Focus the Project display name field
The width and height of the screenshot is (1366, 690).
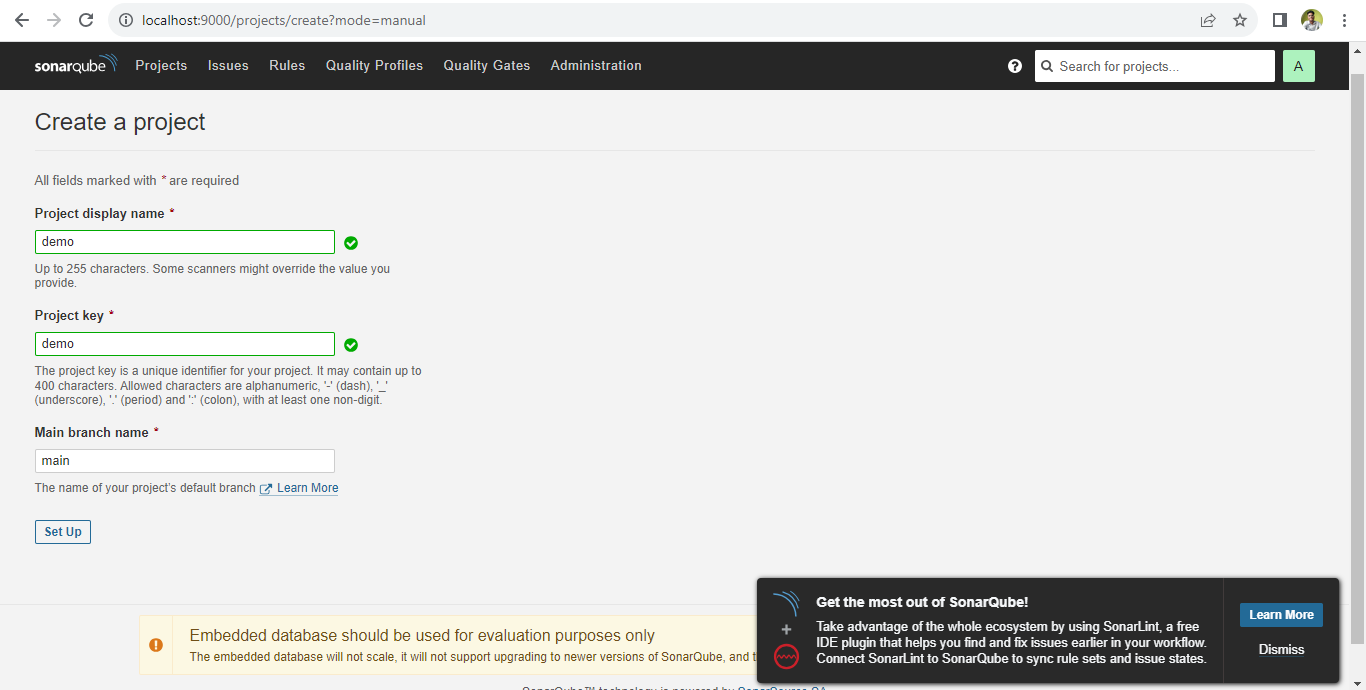tap(185, 242)
